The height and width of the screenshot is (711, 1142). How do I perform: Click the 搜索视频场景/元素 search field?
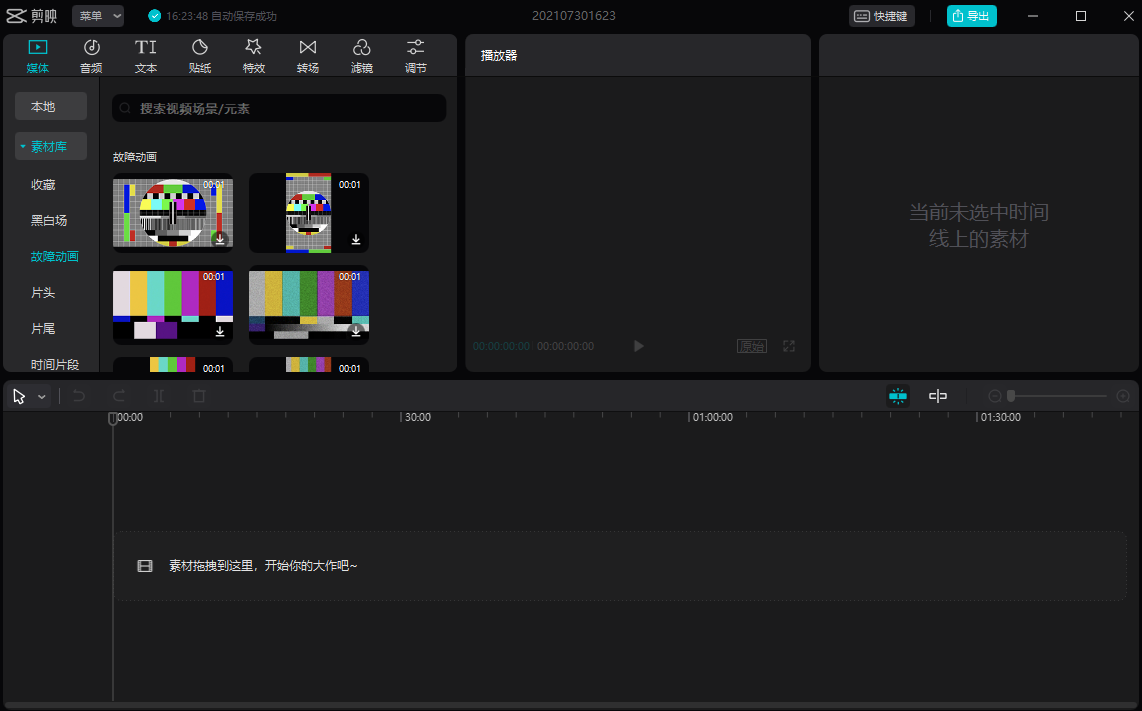(x=280, y=108)
